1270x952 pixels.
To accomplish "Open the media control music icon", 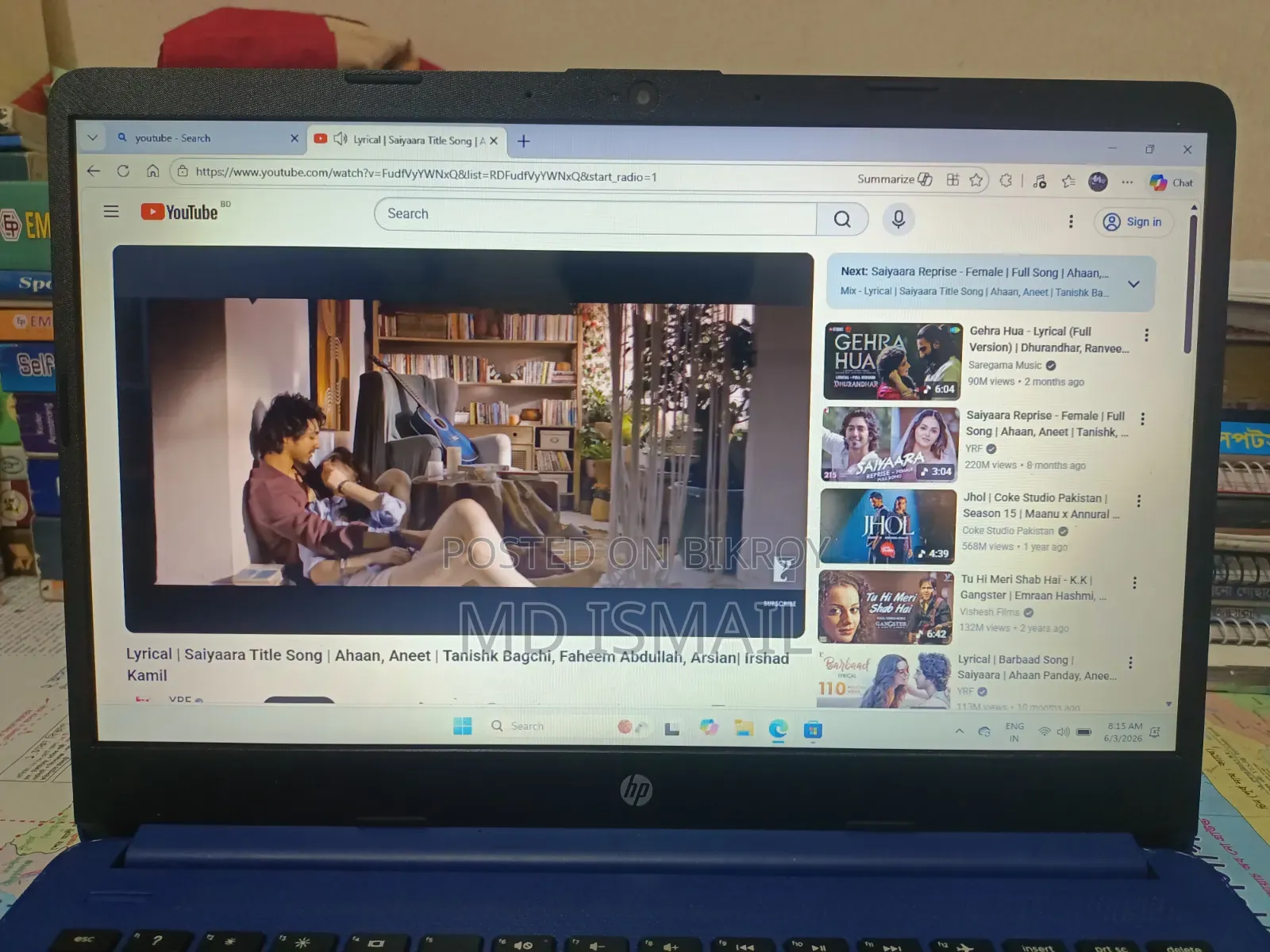I will pos(1040,182).
